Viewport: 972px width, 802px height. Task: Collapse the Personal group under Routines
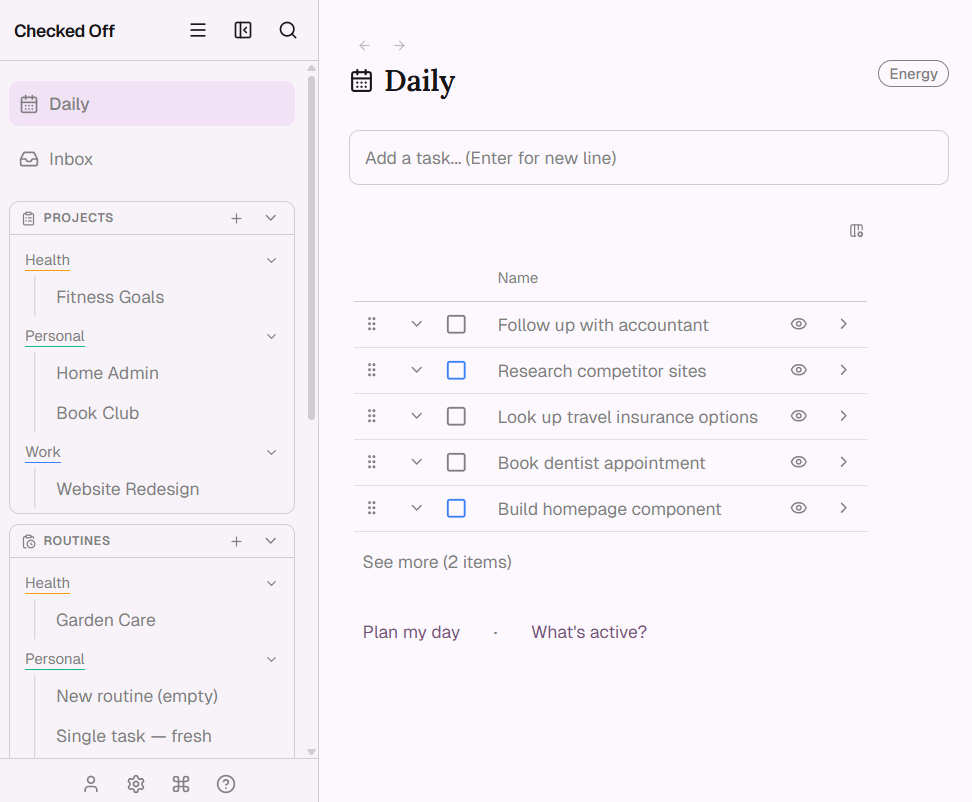point(272,659)
